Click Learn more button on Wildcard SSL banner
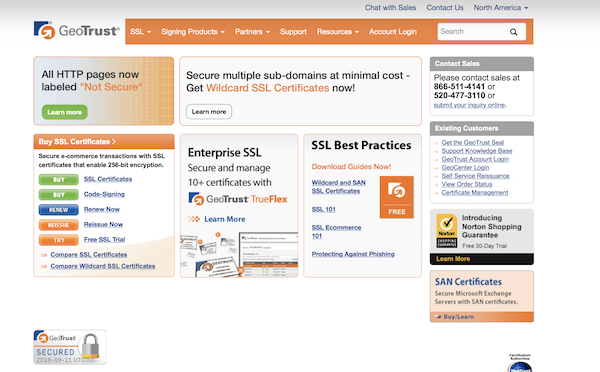 [x=209, y=112]
